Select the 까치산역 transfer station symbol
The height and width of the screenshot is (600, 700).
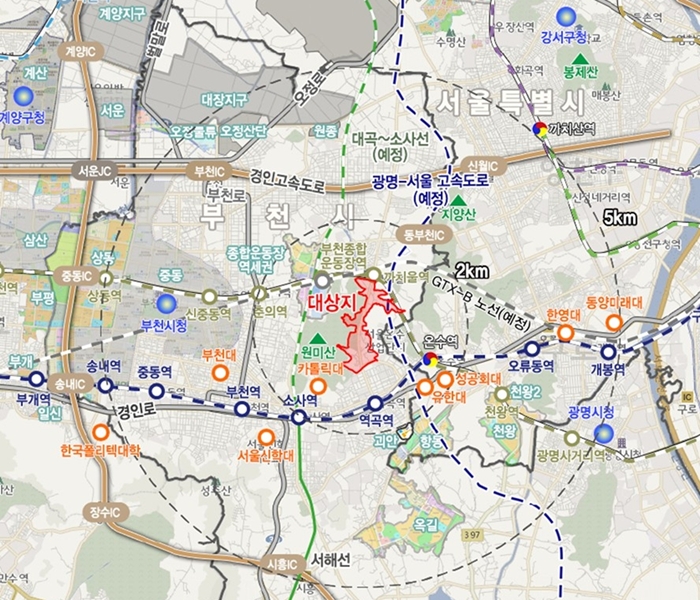pos(540,129)
